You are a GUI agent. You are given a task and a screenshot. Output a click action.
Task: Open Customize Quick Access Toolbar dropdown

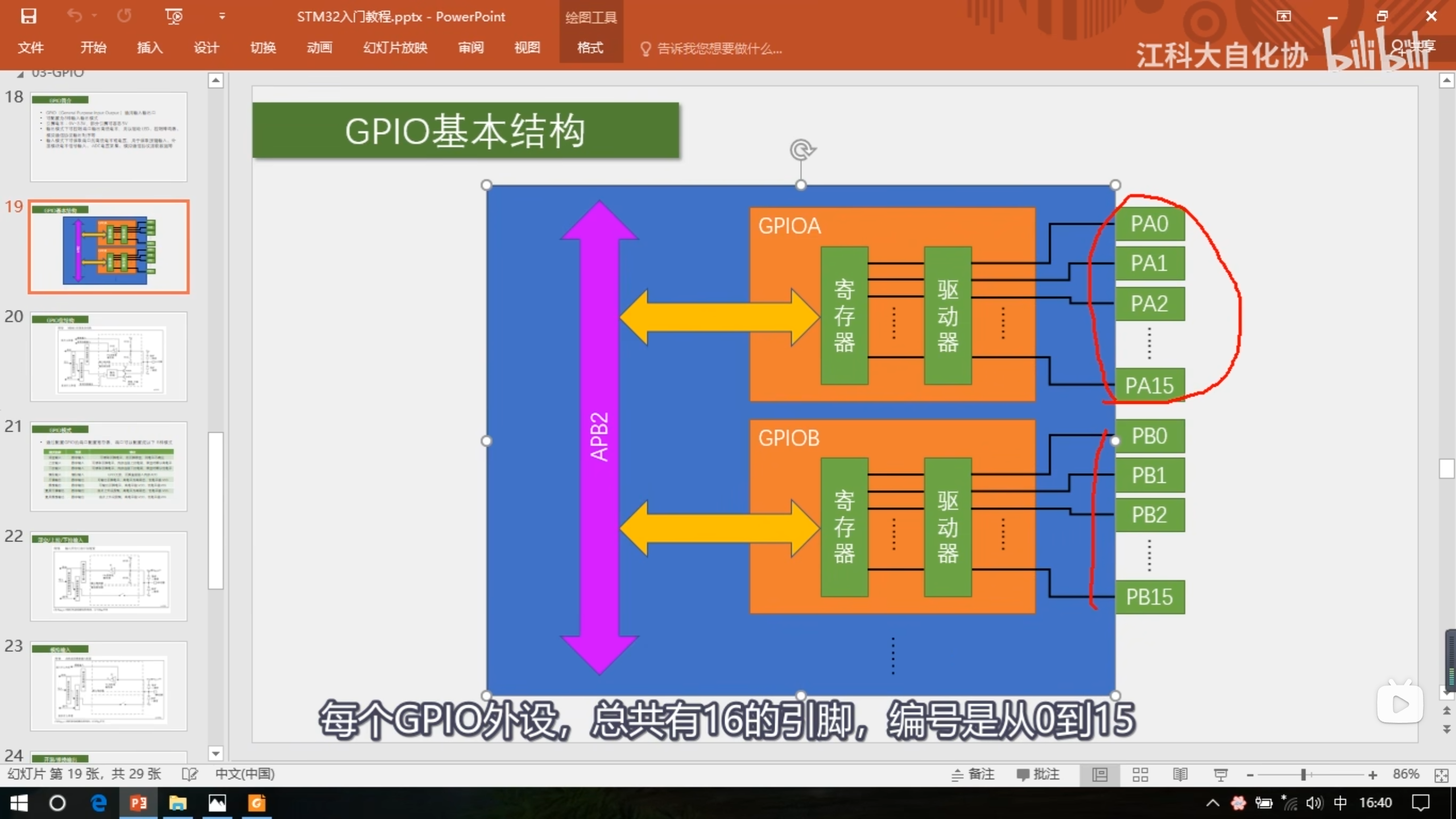tap(222, 16)
